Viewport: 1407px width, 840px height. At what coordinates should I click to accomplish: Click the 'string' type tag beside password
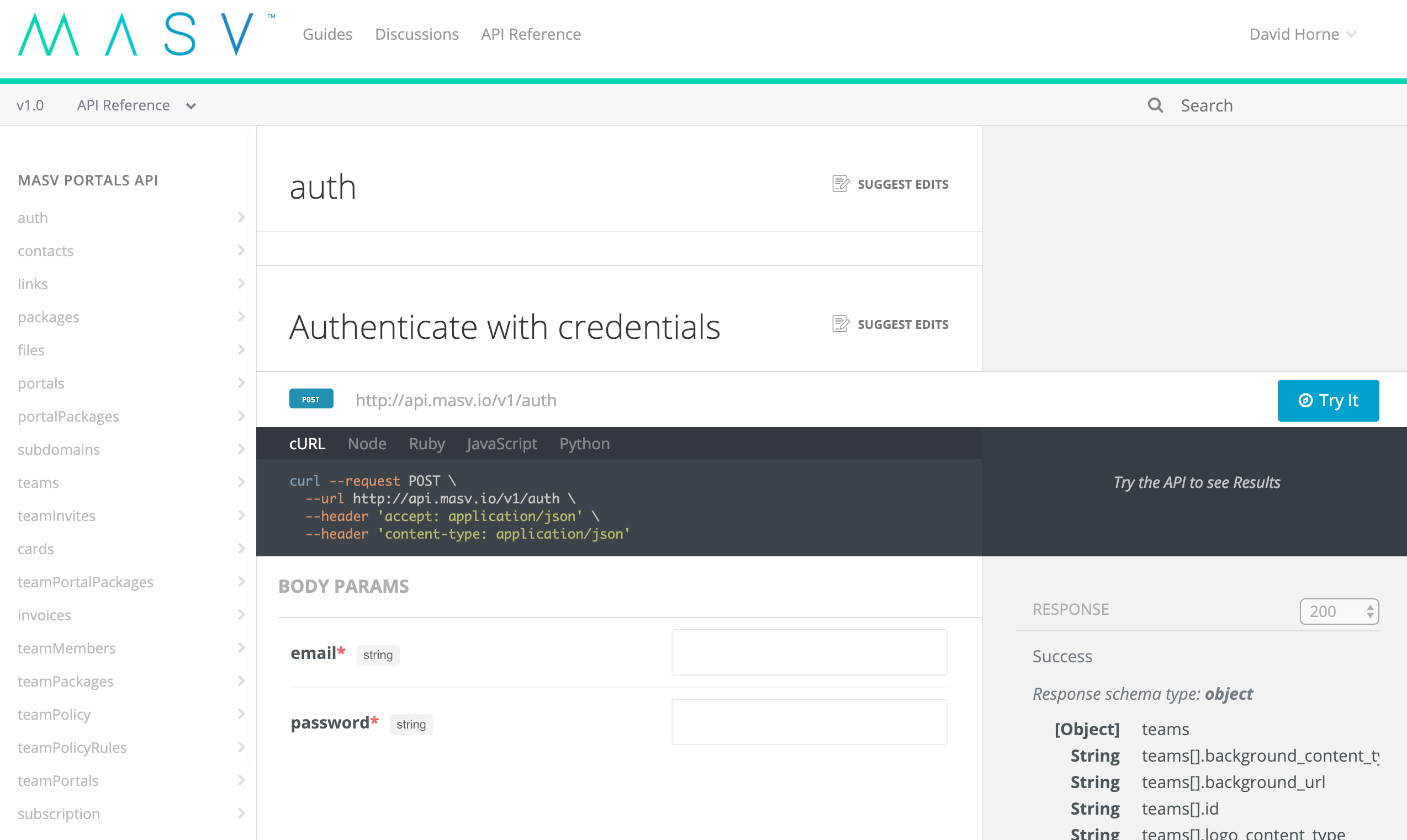pyautogui.click(x=411, y=725)
